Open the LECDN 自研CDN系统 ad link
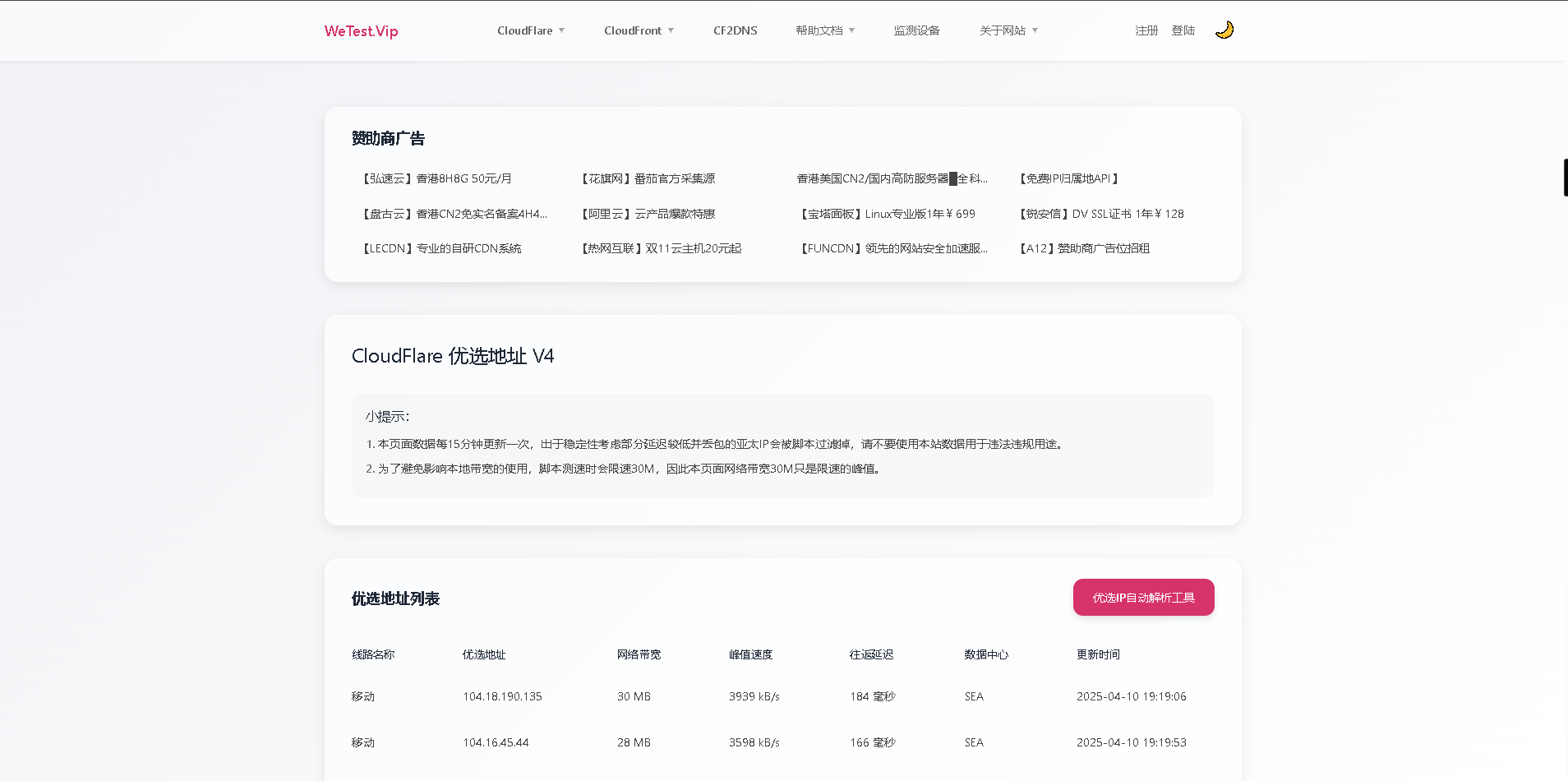The width and height of the screenshot is (1568, 781). coord(440,248)
